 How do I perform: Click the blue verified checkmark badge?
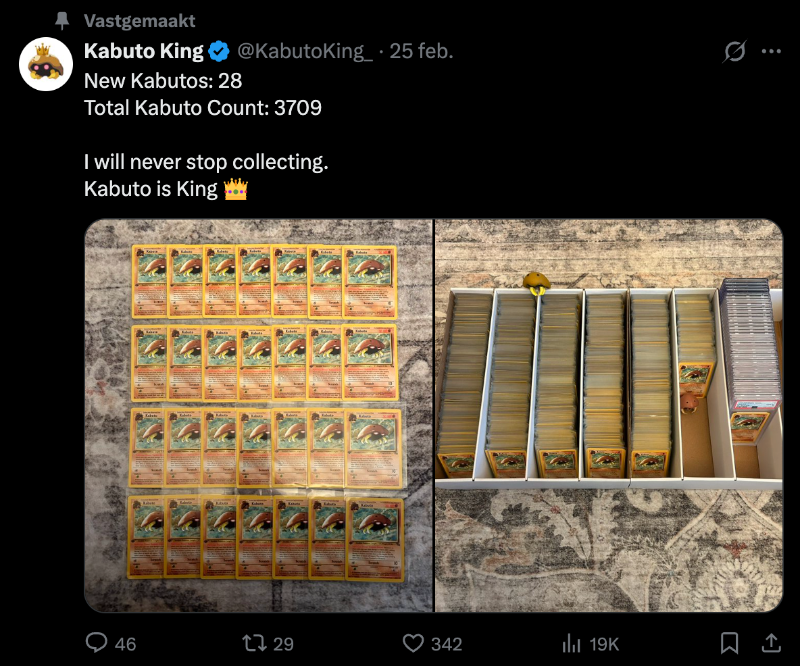220,51
